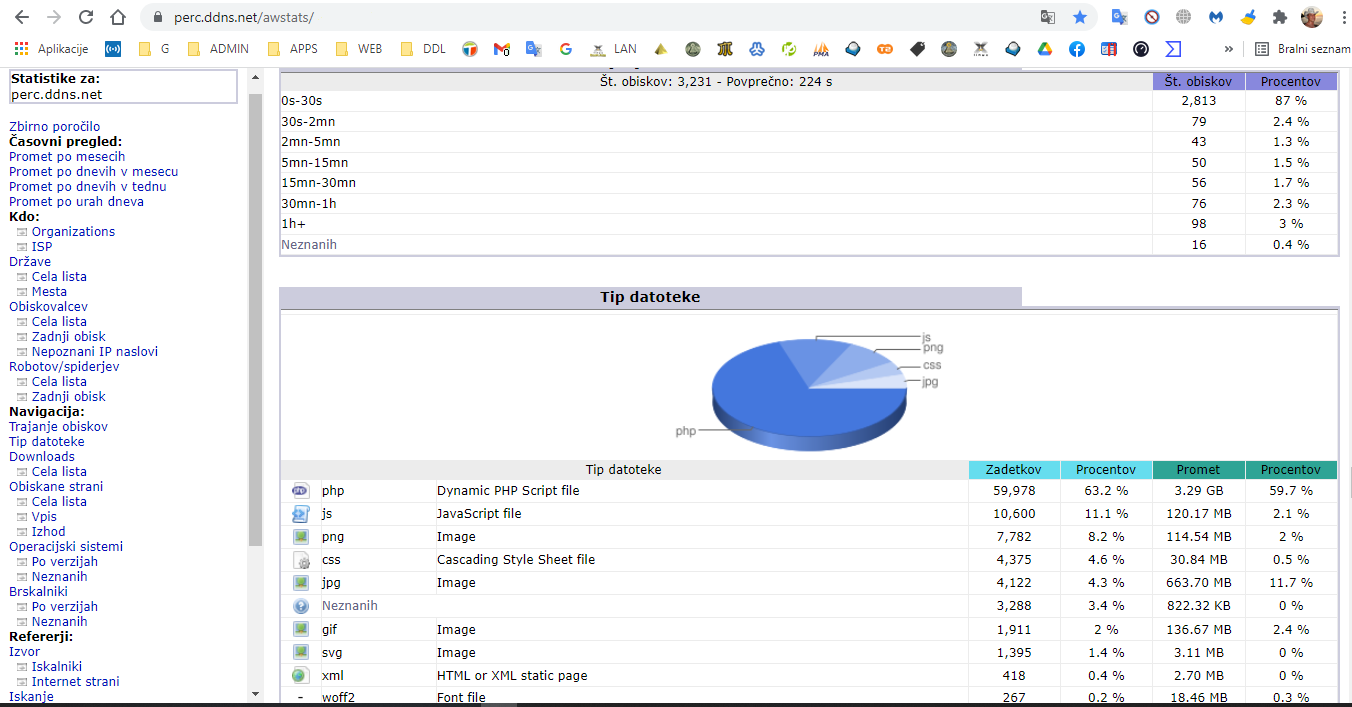Bookmark this page with the star icon
Image resolution: width=1352 pixels, height=707 pixels.
pos(1080,17)
